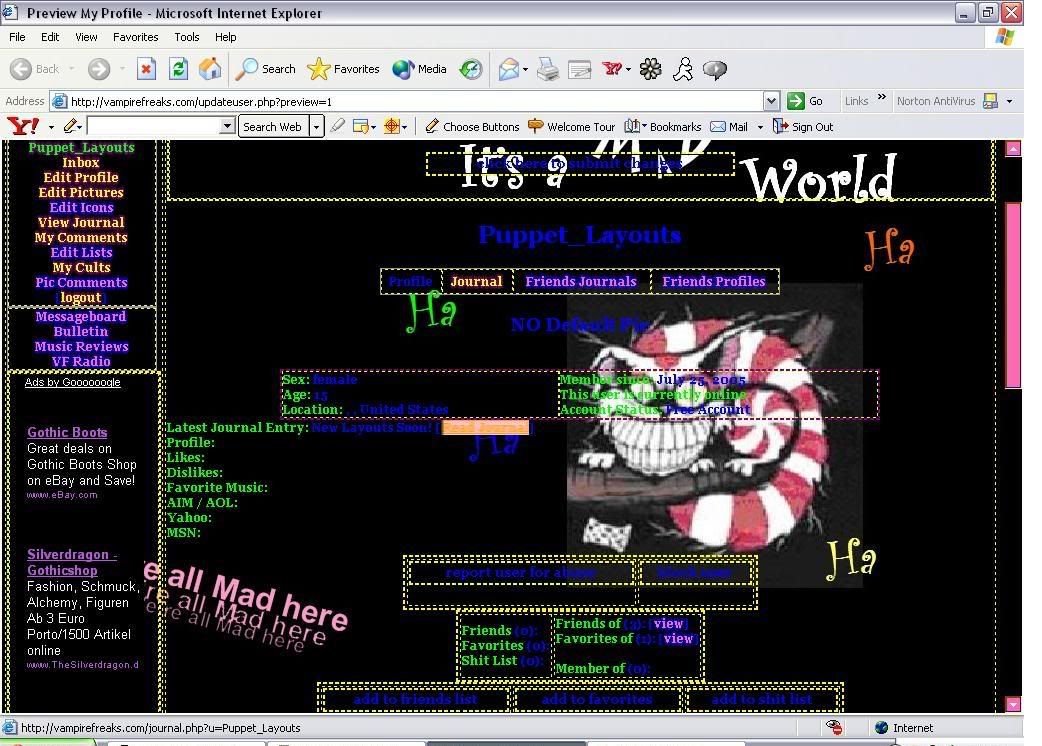The width and height of the screenshot is (1042, 746).
Task: Print the page with the printer icon
Action: [x=548, y=69]
